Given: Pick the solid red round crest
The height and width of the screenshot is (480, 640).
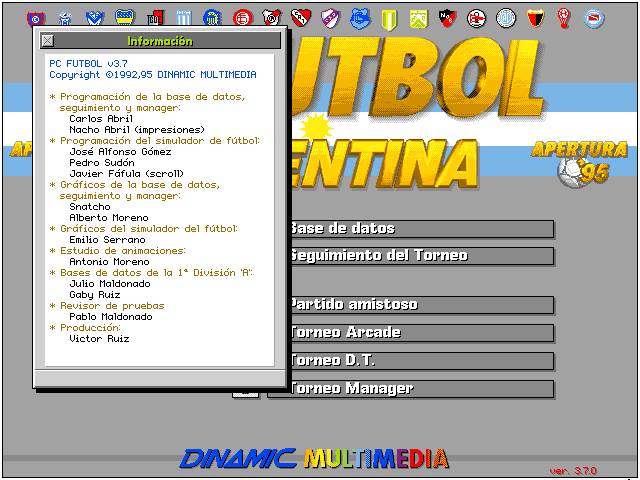Looking at the screenshot, I should pyautogui.click(x=243, y=18).
